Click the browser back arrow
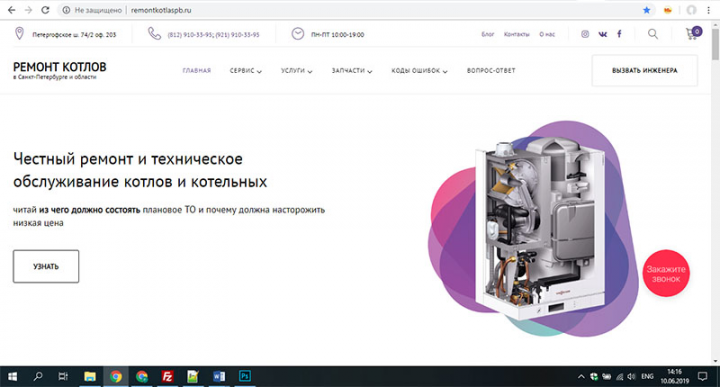The height and width of the screenshot is (387, 720). click(x=11, y=10)
